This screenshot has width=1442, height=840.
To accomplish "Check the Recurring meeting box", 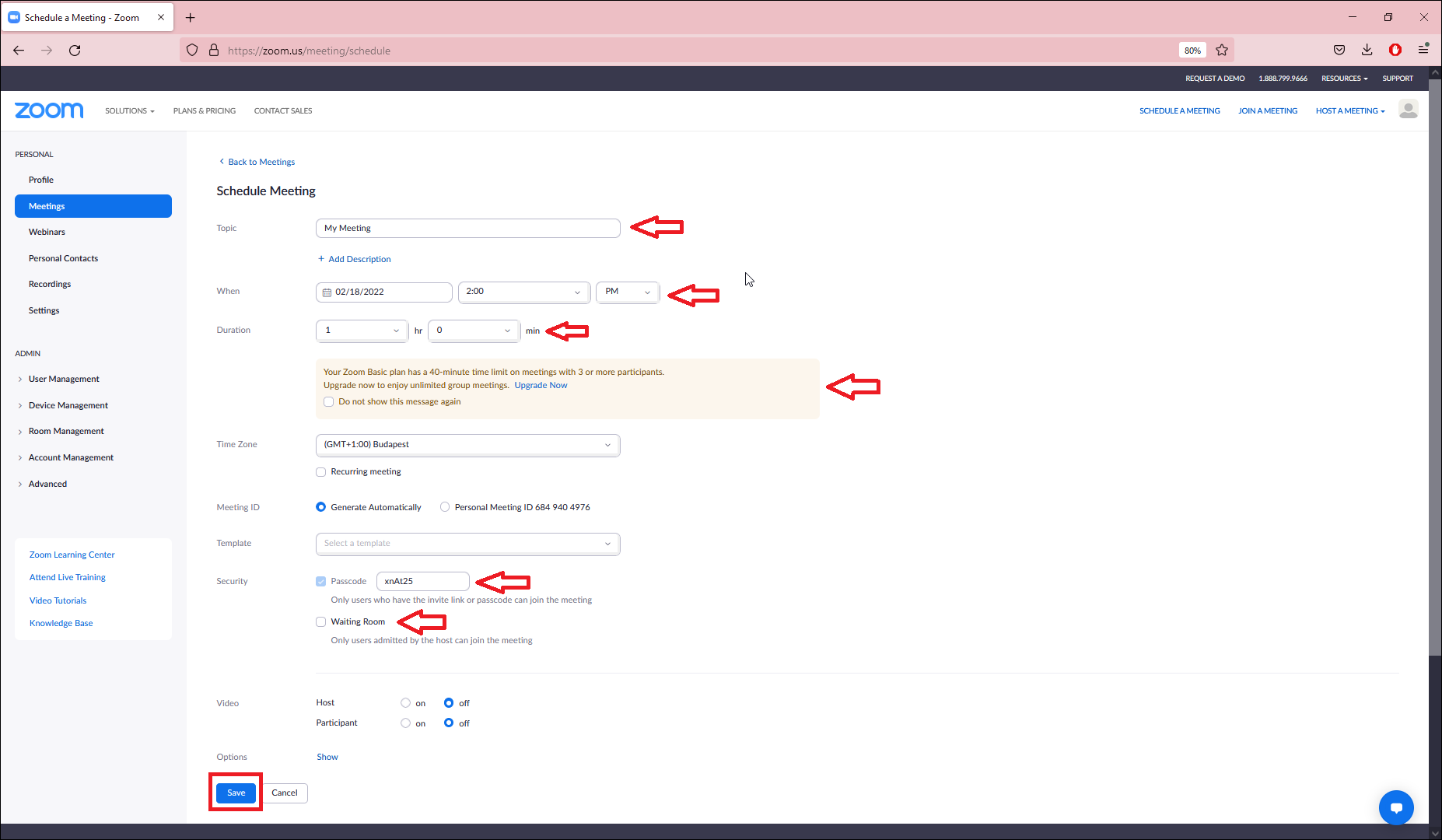I will (x=320, y=472).
